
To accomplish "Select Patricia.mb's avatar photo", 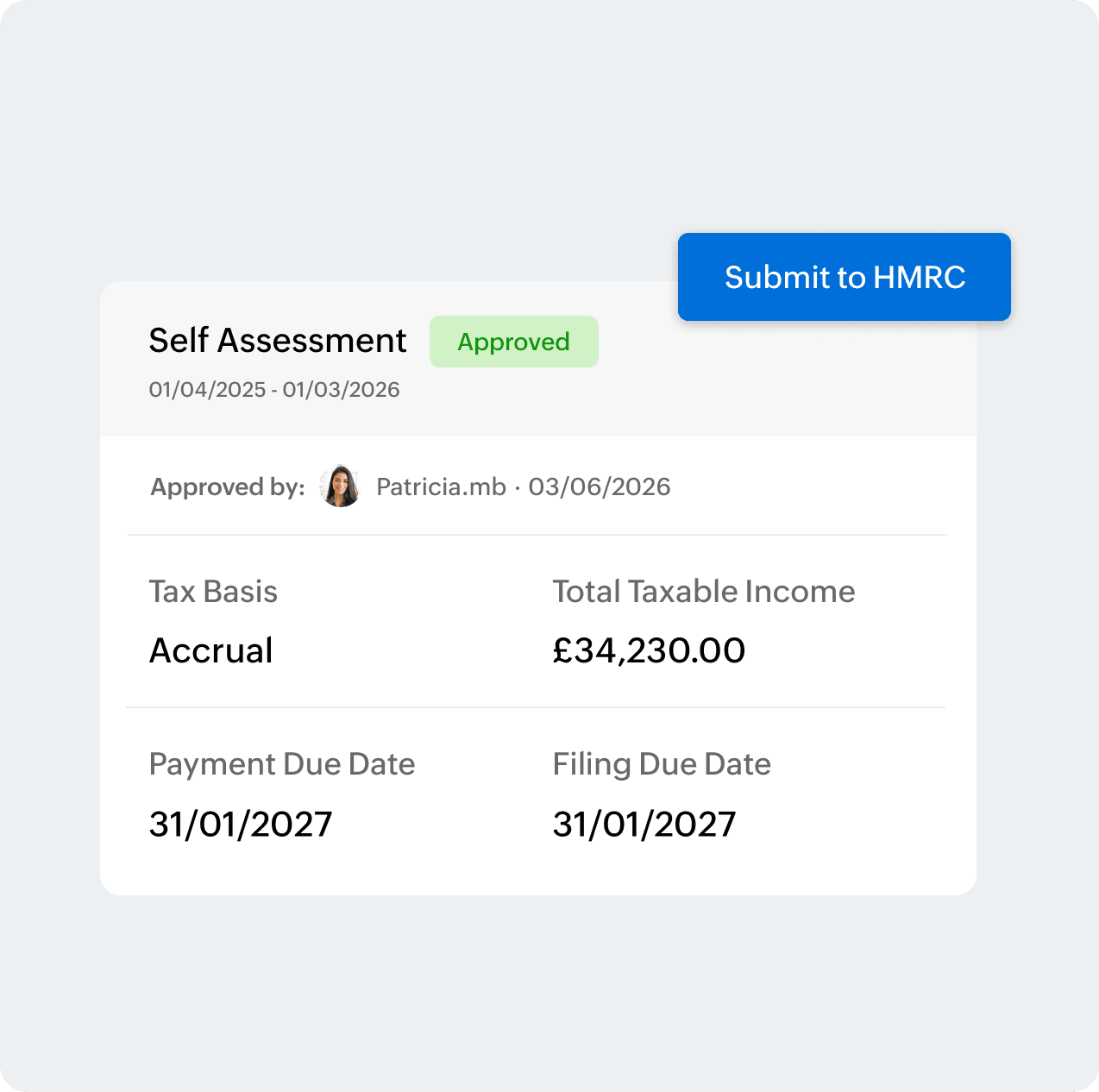I will (x=340, y=486).
